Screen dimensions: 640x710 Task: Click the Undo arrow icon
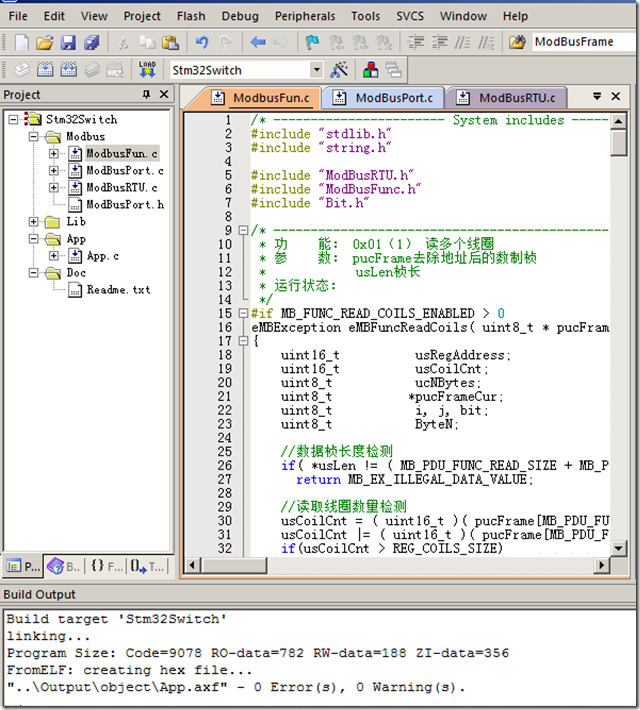pyautogui.click(x=202, y=42)
